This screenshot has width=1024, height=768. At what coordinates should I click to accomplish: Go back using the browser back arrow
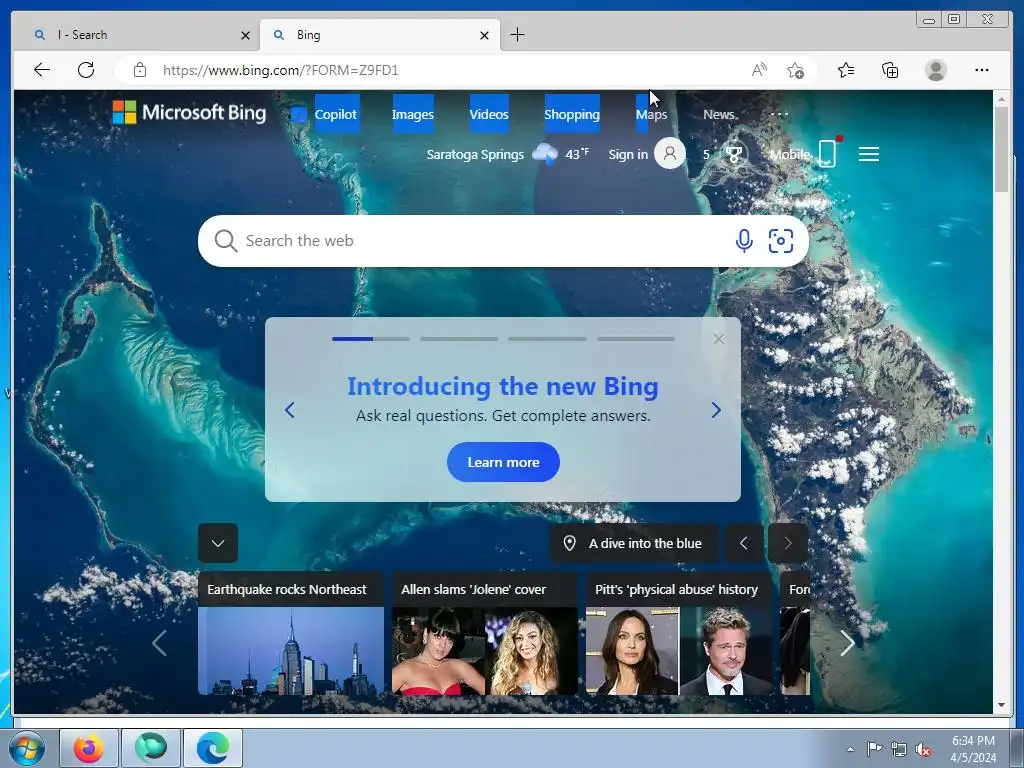click(x=42, y=70)
